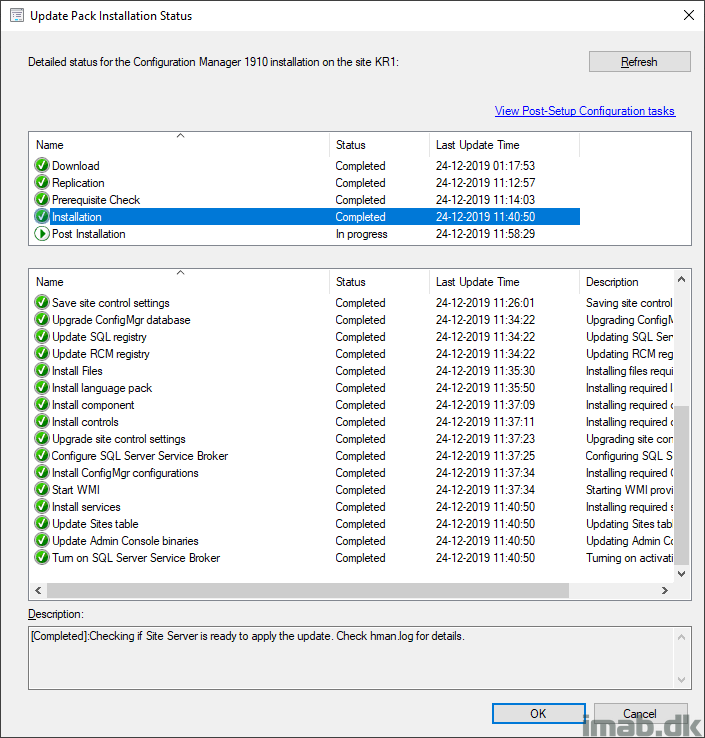Select the Install language pack step name
Viewport: 705px width, 738px height.
pos(102,388)
